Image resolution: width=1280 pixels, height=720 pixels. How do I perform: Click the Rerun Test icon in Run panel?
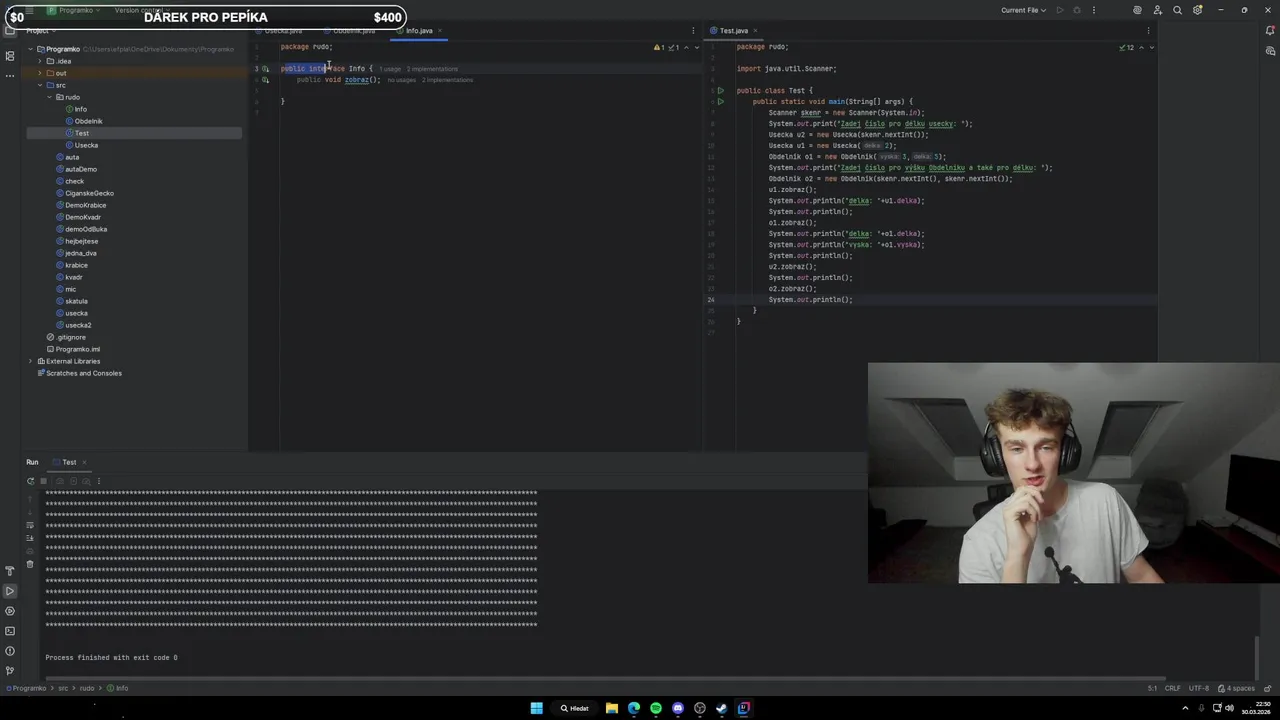click(30, 481)
